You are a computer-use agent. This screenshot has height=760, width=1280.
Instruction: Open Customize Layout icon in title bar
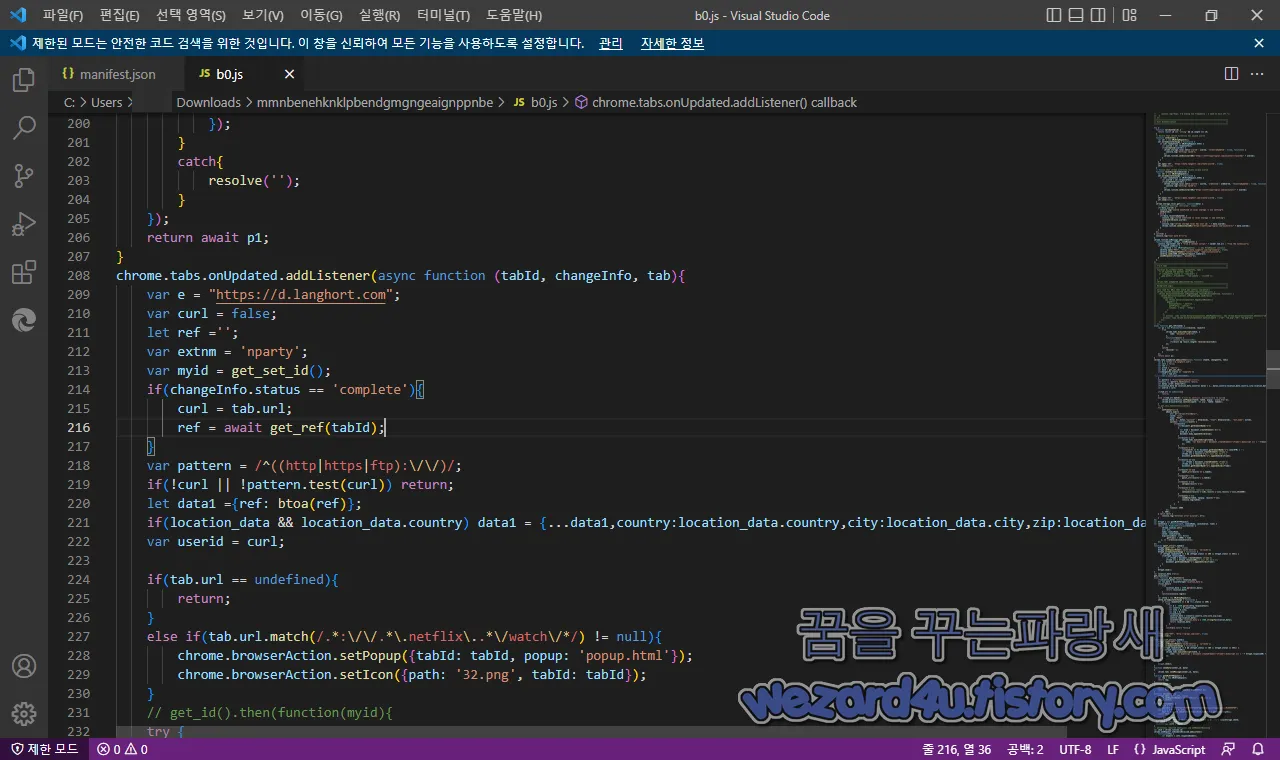[1129, 15]
